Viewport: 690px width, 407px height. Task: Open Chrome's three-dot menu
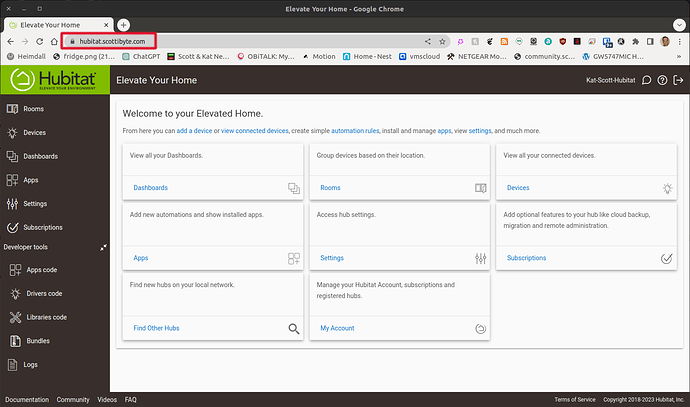(678, 41)
